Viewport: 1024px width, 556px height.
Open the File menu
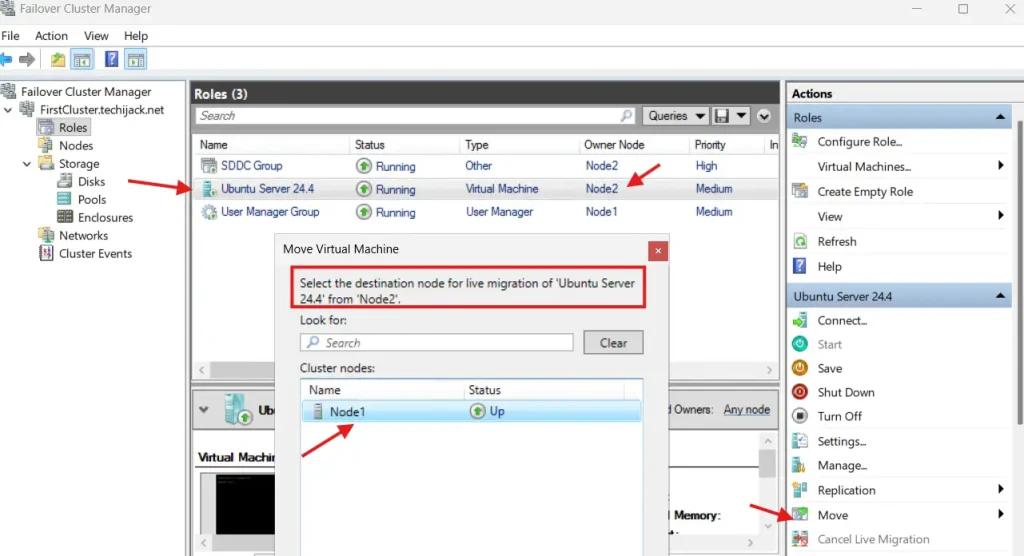click(10, 36)
